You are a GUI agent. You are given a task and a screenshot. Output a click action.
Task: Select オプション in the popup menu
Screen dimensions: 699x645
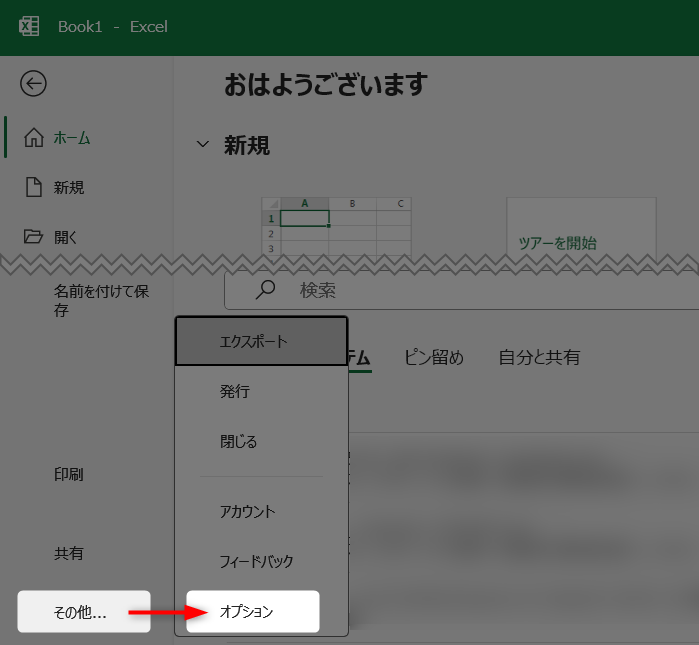tap(253, 612)
